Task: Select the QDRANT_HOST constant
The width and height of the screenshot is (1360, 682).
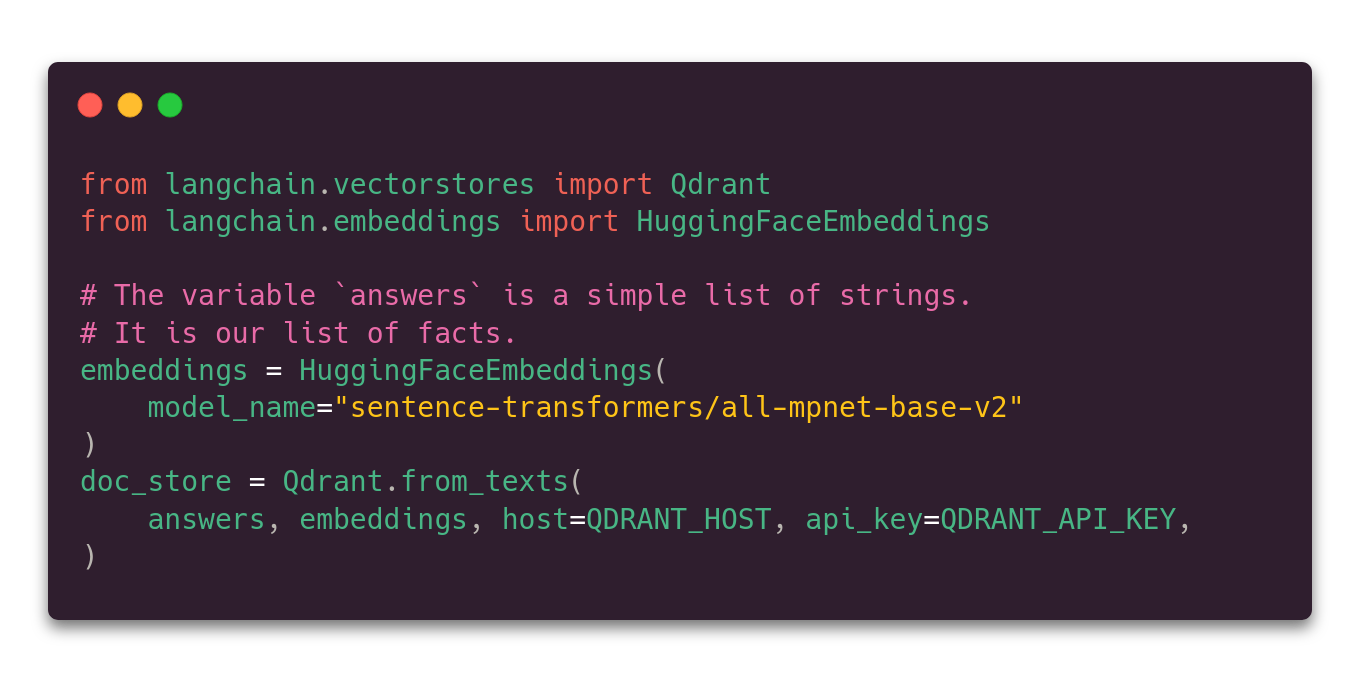Action: pos(678,520)
